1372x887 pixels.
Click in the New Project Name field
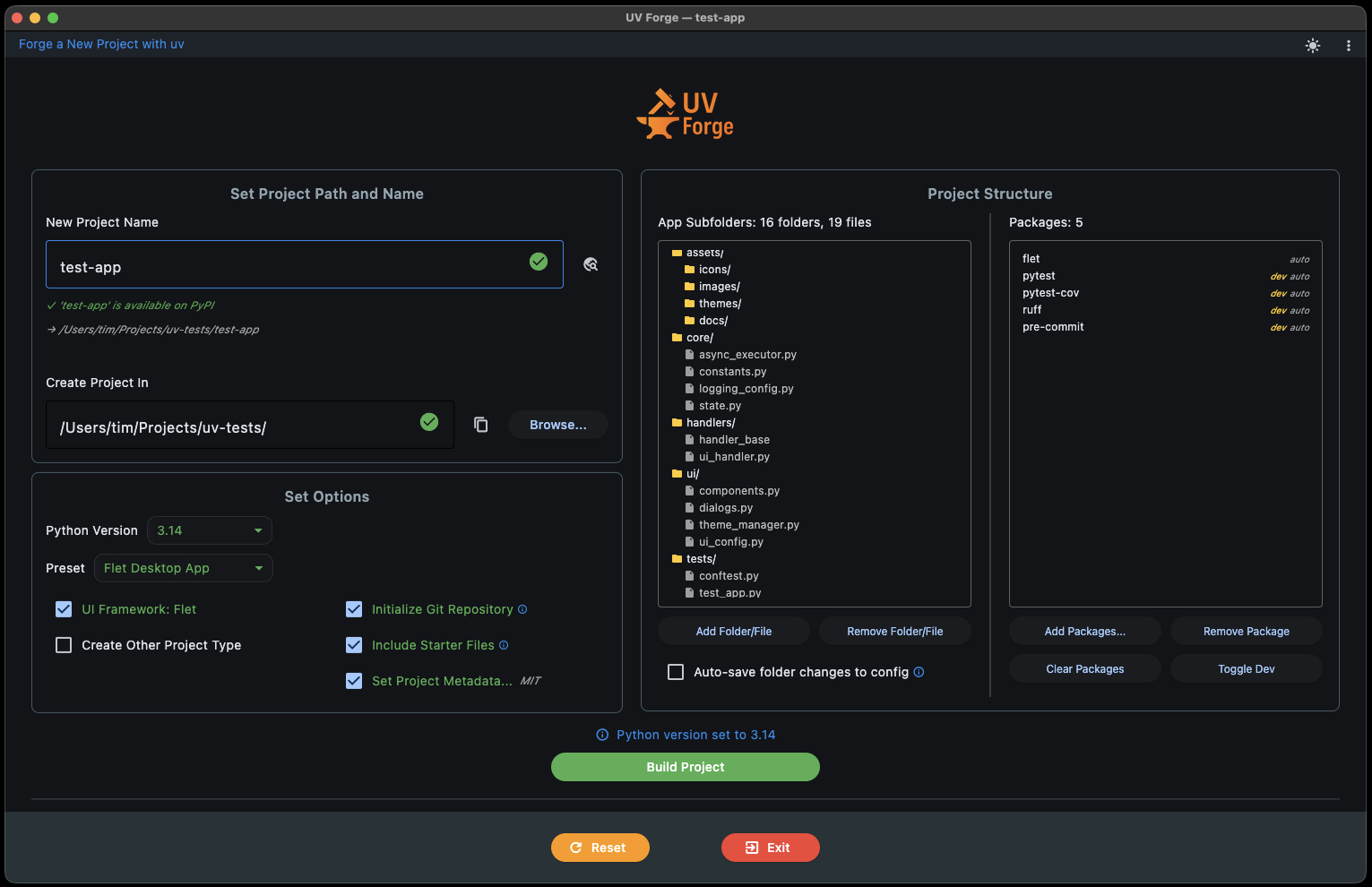pos(287,267)
